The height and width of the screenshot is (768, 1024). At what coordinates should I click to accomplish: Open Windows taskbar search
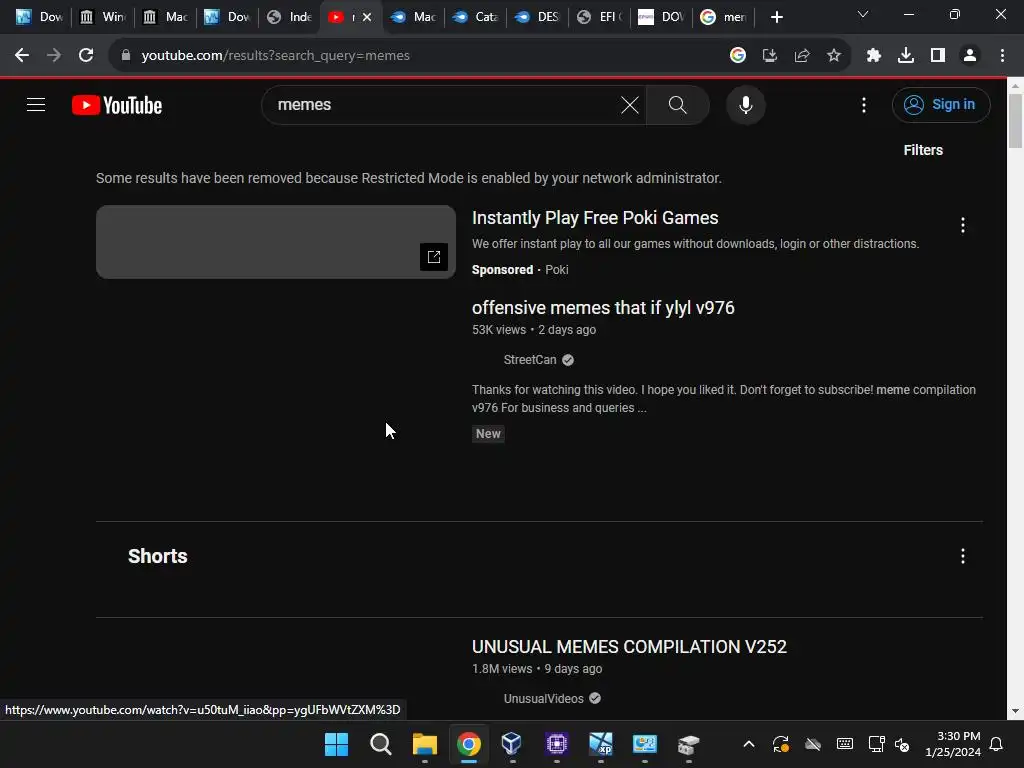(380, 744)
